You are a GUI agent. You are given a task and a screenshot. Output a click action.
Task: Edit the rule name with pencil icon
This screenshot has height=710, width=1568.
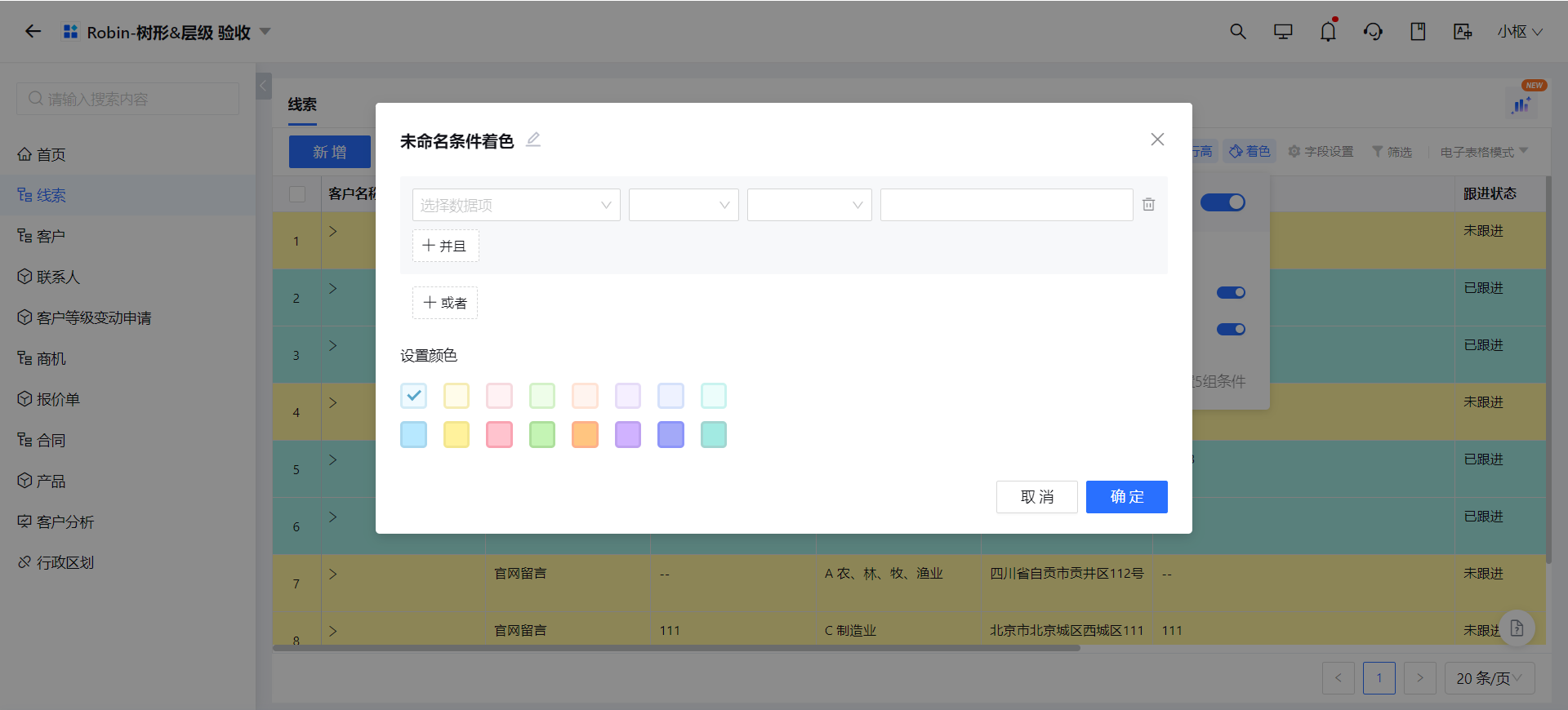(533, 140)
